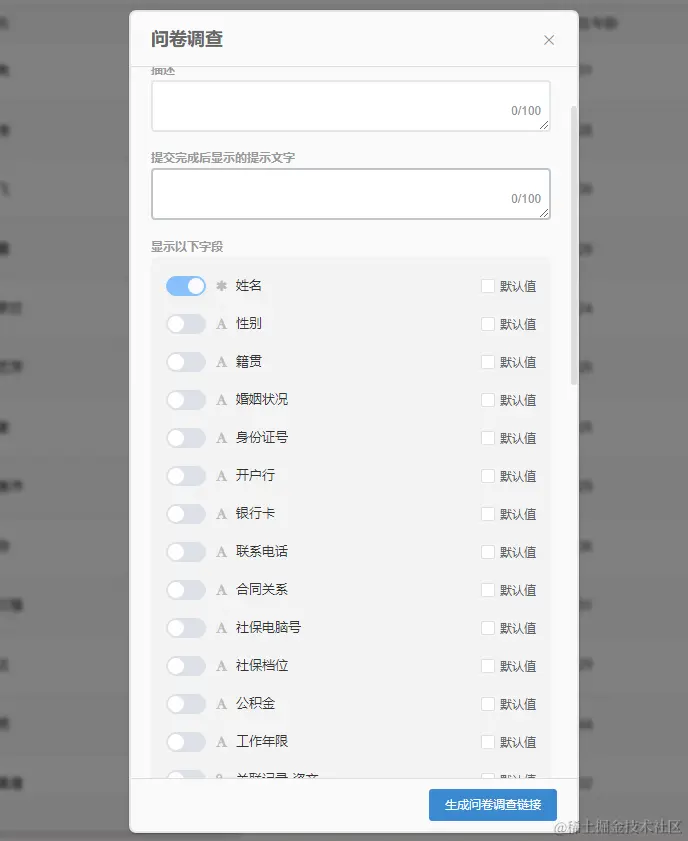
Task: Click the text type icon beside 开户行
Action: (x=221, y=476)
